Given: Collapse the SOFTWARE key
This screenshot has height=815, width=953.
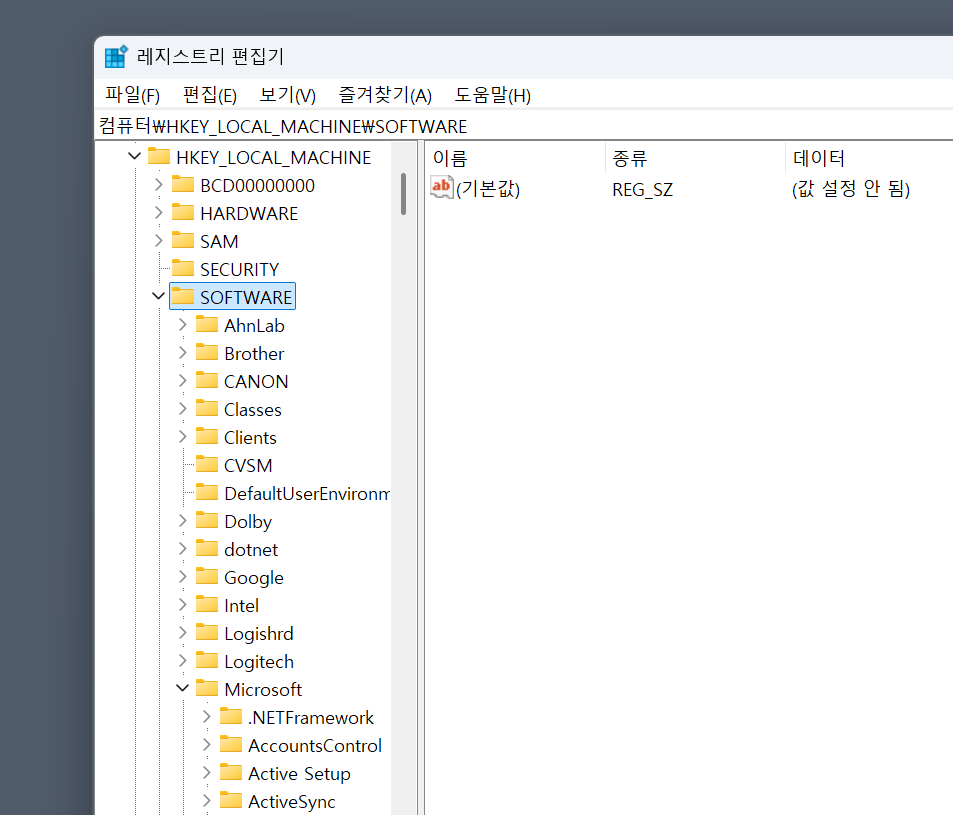Looking at the screenshot, I should tap(159, 297).
